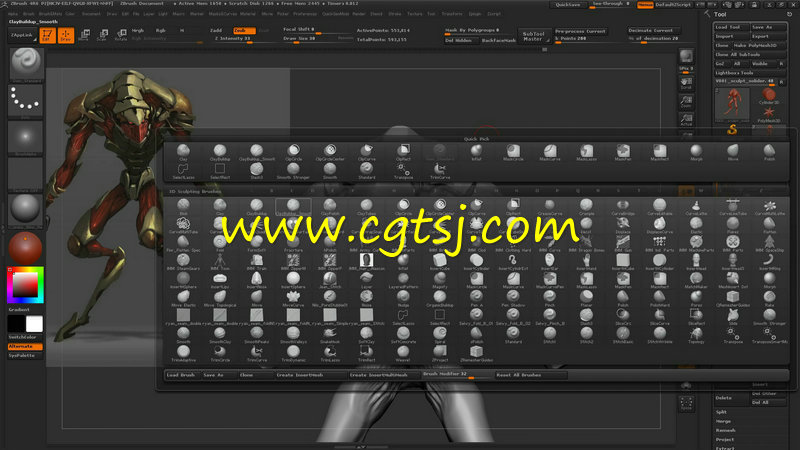Screen dimensions: 800x450
Task: Pick the ZProject brush
Action: point(440,353)
